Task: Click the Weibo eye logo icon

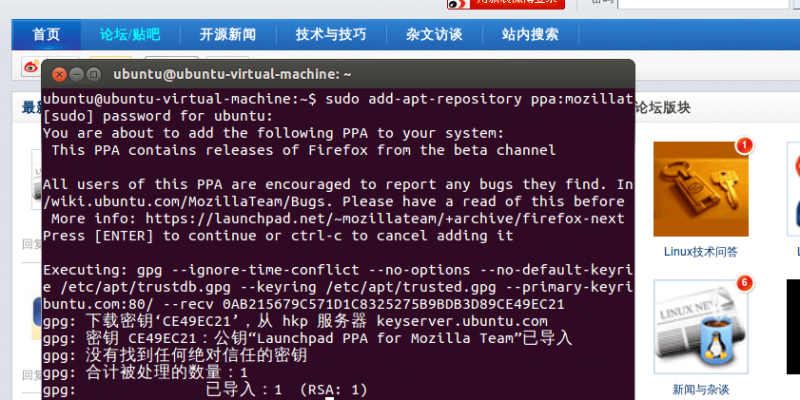Action: [32, 66]
